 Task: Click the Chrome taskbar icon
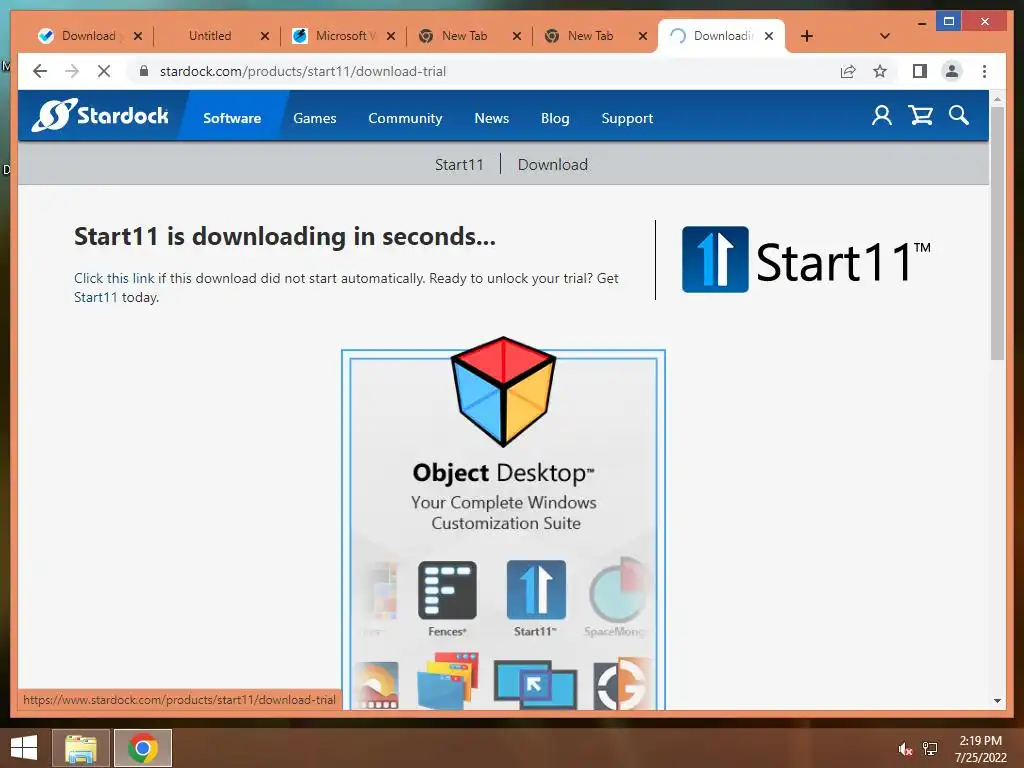(143, 748)
